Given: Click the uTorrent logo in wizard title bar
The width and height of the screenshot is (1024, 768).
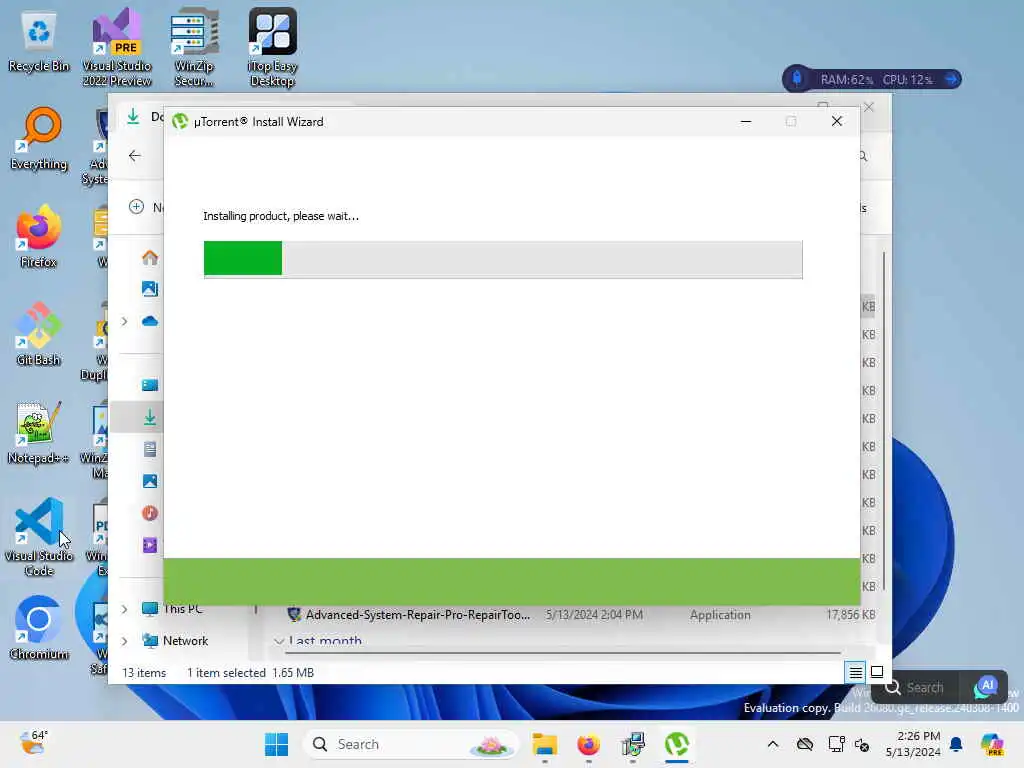Looking at the screenshot, I should pyautogui.click(x=180, y=121).
